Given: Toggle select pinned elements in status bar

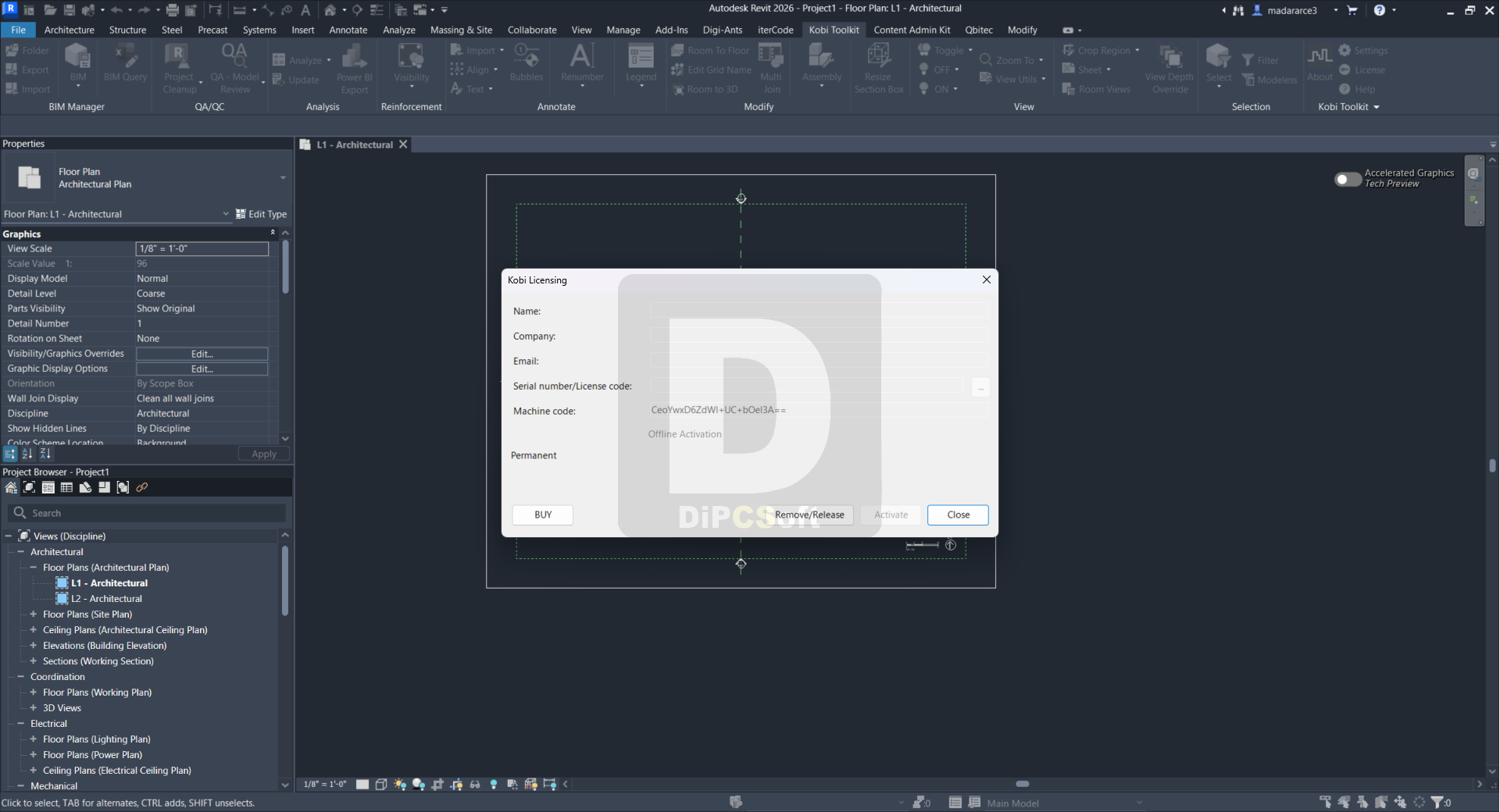Looking at the screenshot, I should click(x=1363, y=802).
